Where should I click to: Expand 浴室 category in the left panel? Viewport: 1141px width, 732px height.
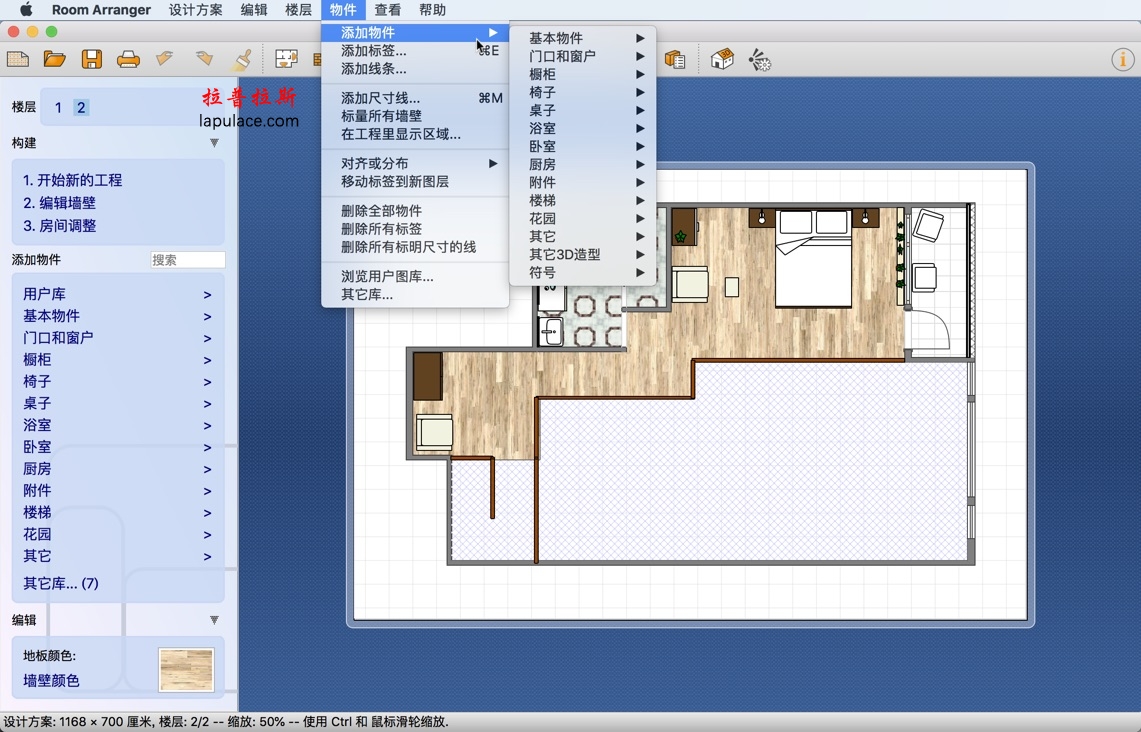pos(118,425)
